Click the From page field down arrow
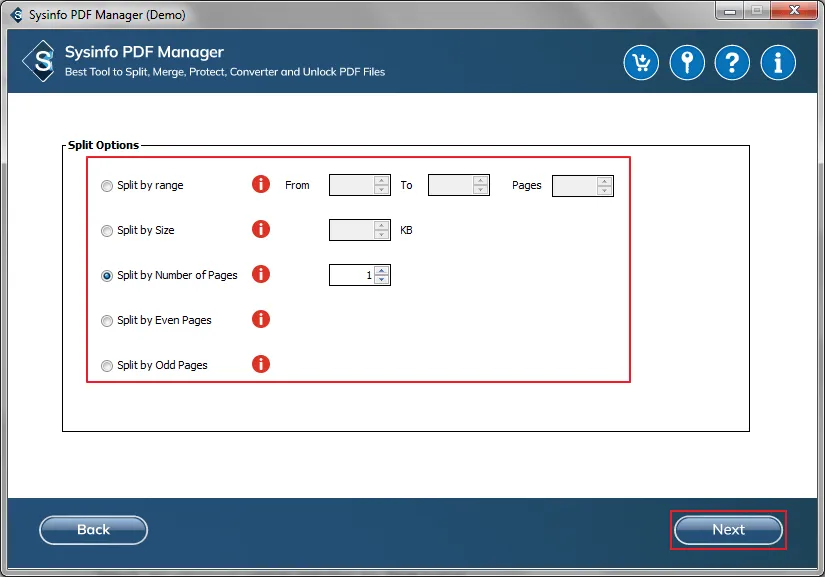This screenshot has height=577, width=825. point(381,189)
